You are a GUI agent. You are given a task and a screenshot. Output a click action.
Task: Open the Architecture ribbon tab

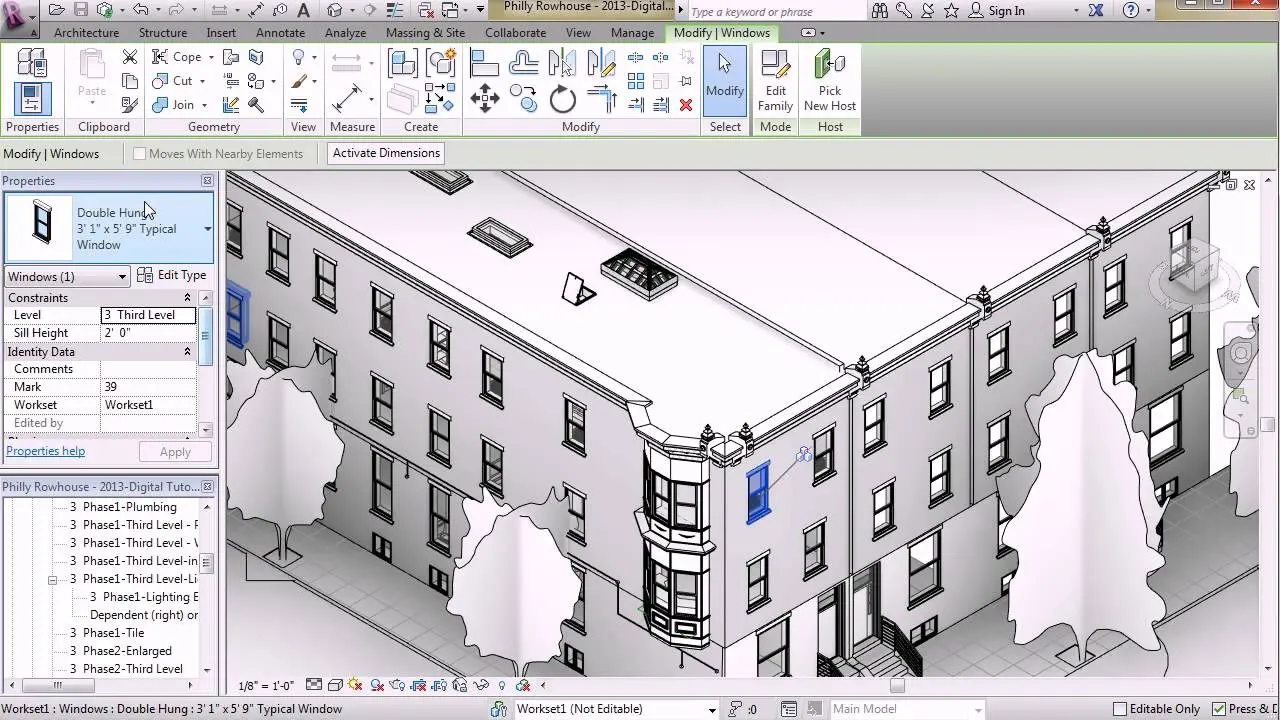(x=86, y=33)
